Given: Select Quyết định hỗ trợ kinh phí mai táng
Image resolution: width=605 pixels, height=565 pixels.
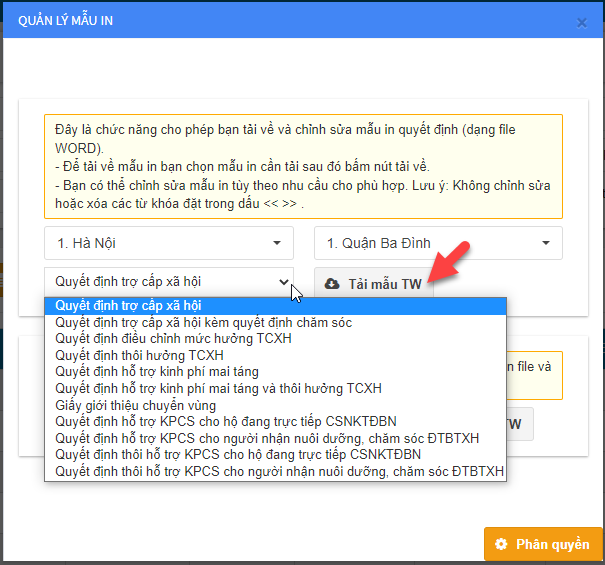Looking at the screenshot, I should (x=156, y=371).
